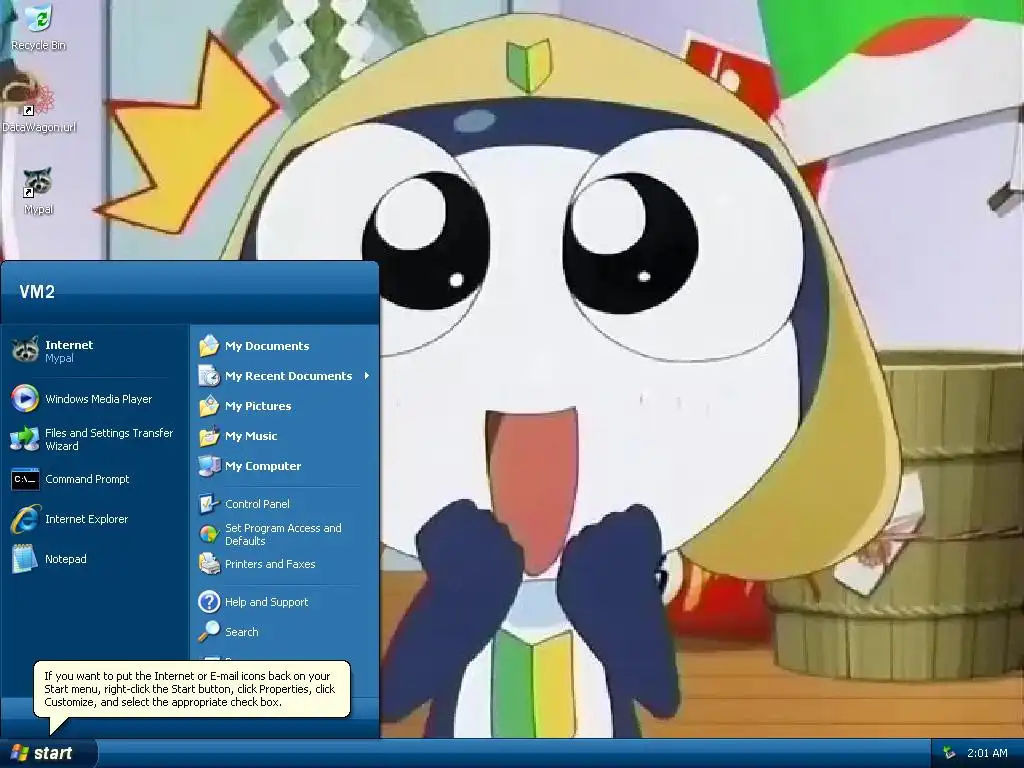Click the Files and Settings Transfer Wizard icon
1024x768 pixels.
click(x=25, y=439)
